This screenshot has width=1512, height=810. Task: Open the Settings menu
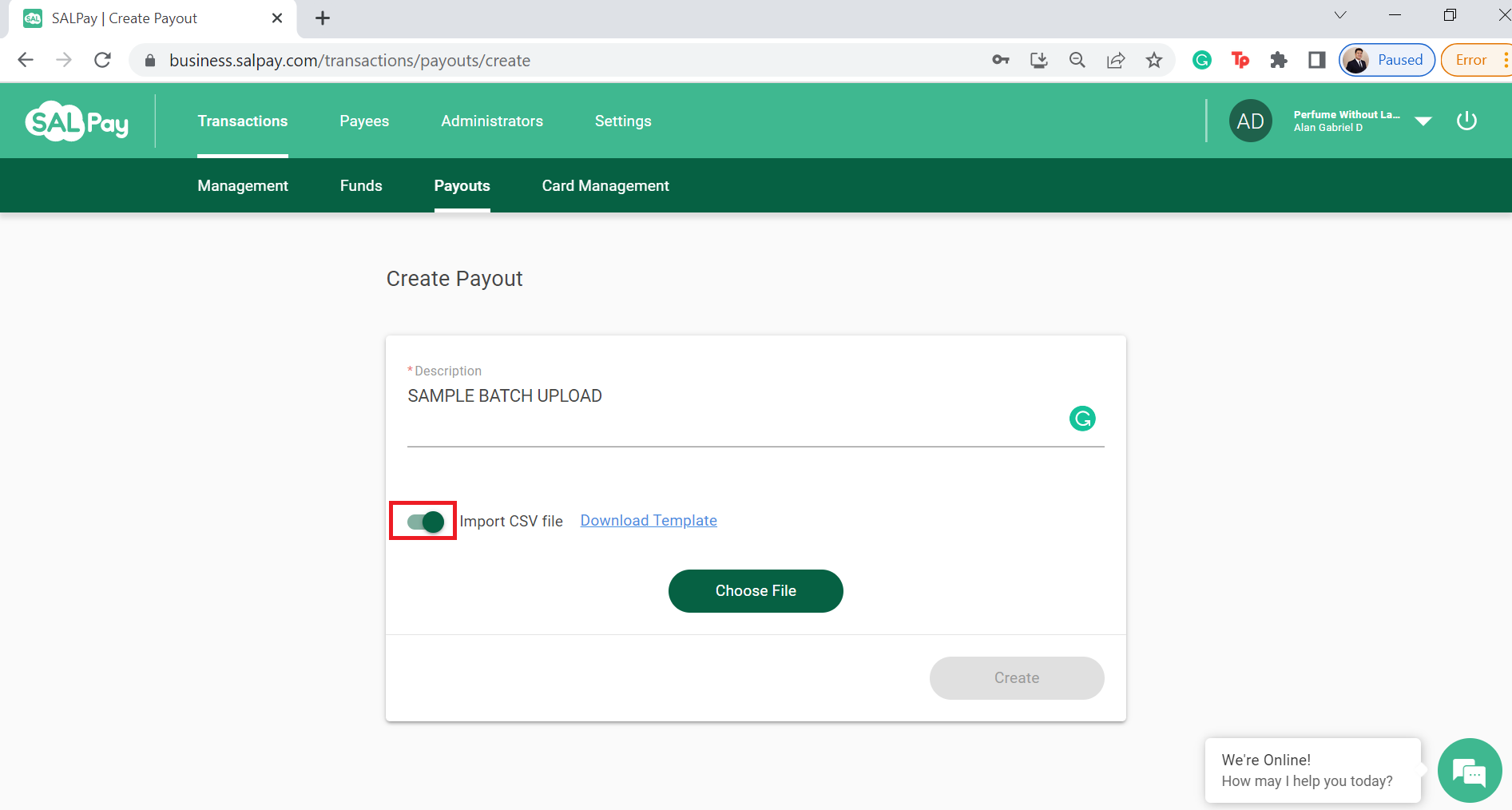click(623, 121)
